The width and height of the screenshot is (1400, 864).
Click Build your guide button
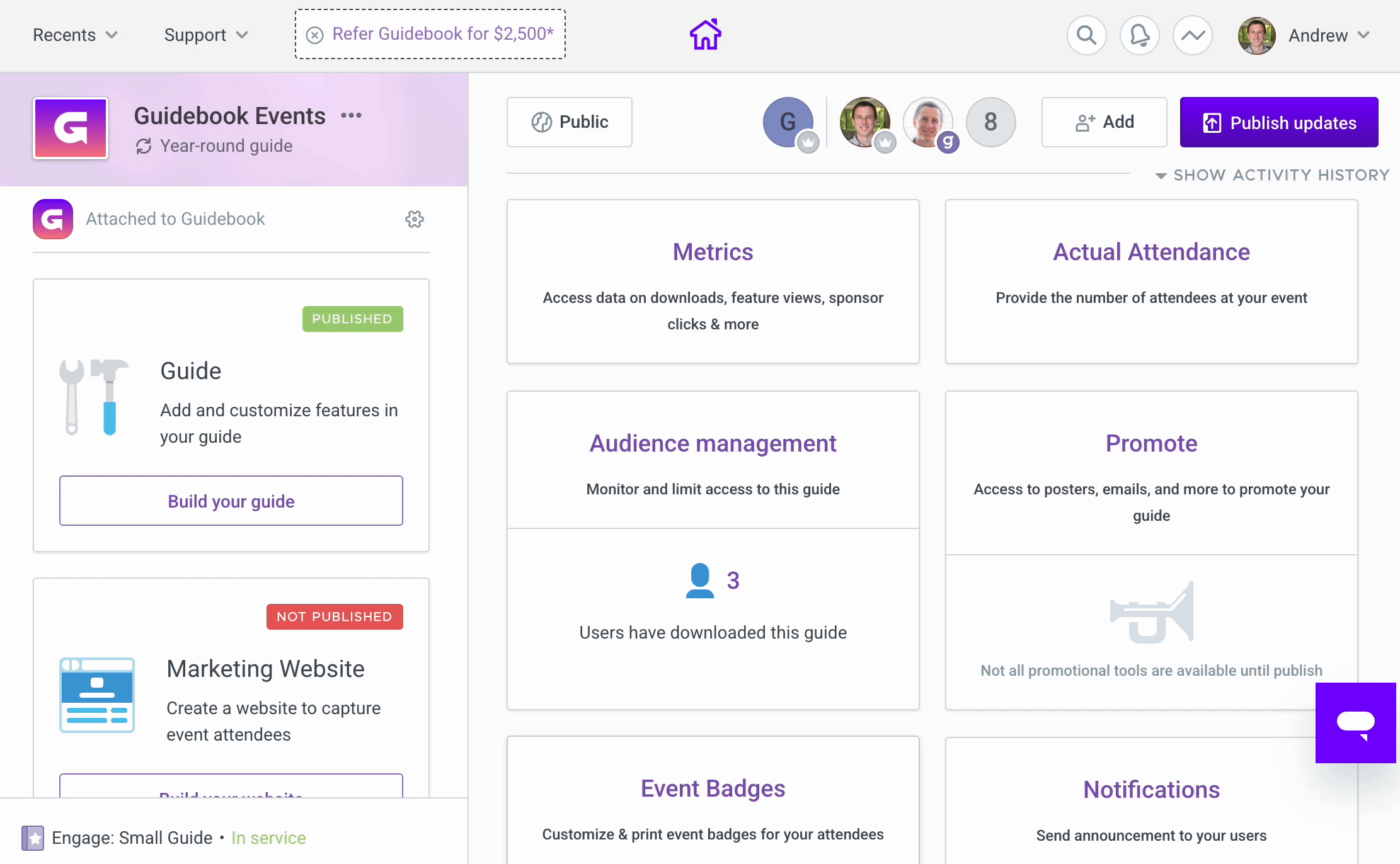pos(231,501)
